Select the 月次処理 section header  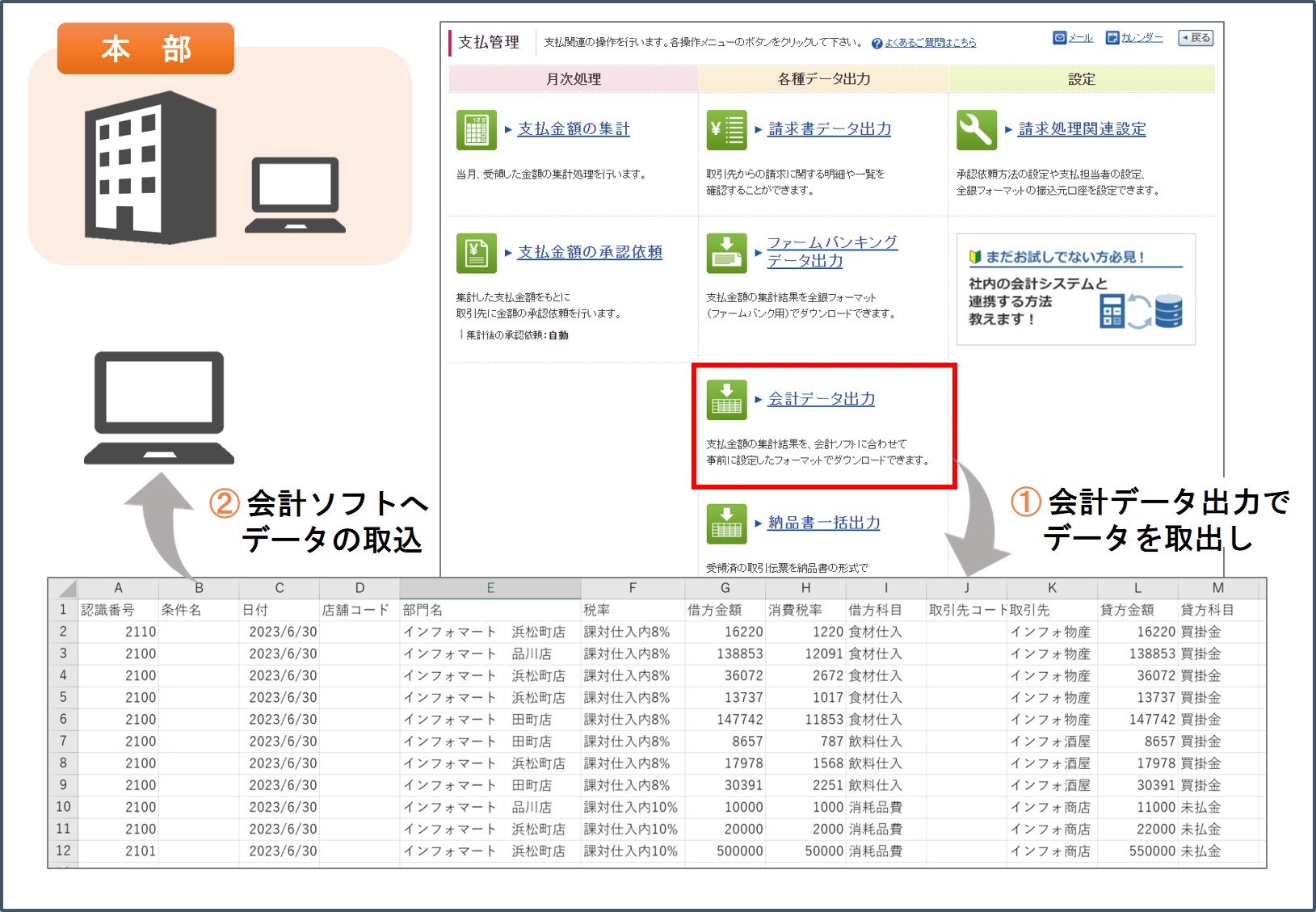pos(574,79)
